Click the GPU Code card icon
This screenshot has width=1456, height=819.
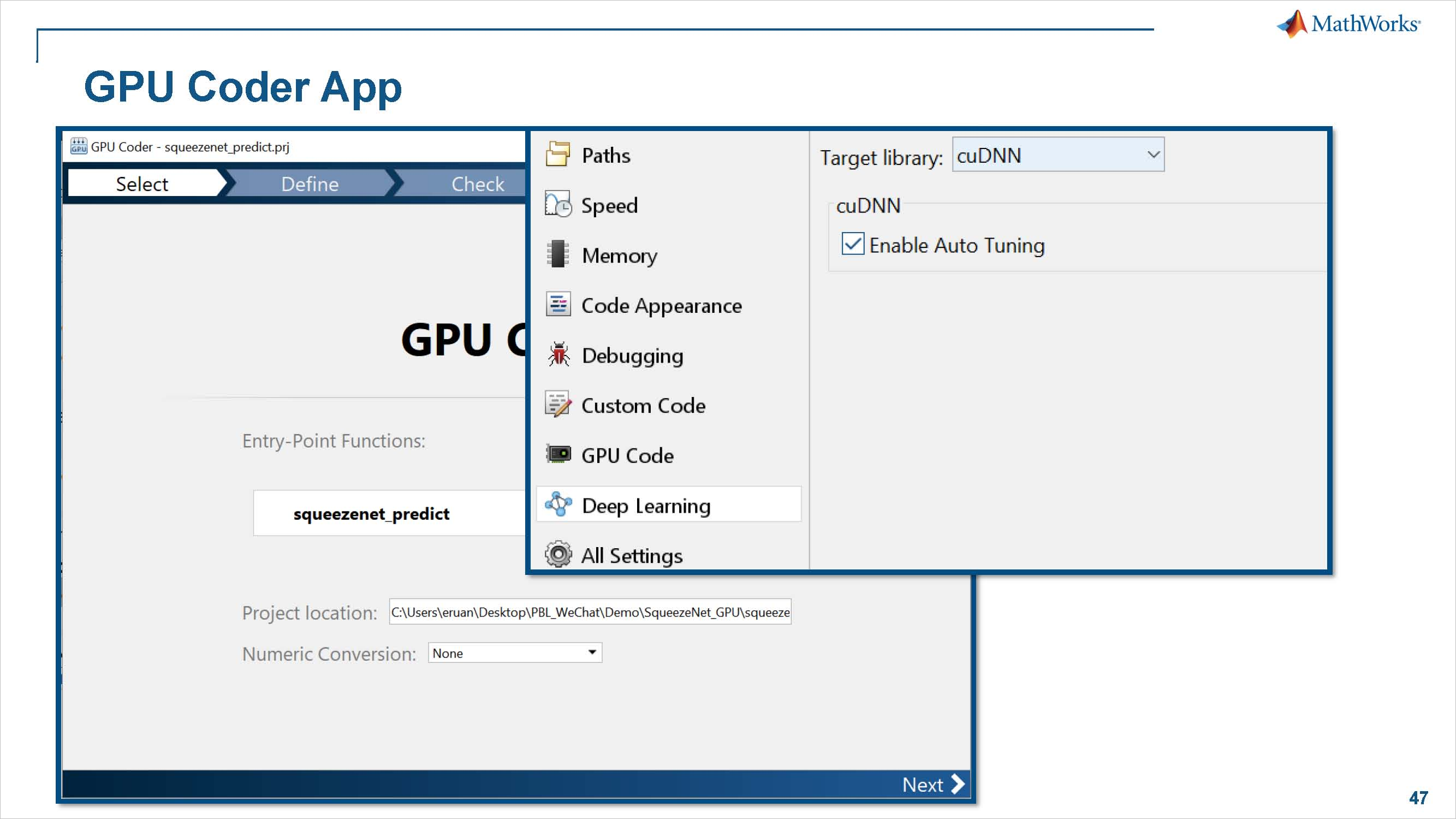click(x=558, y=454)
